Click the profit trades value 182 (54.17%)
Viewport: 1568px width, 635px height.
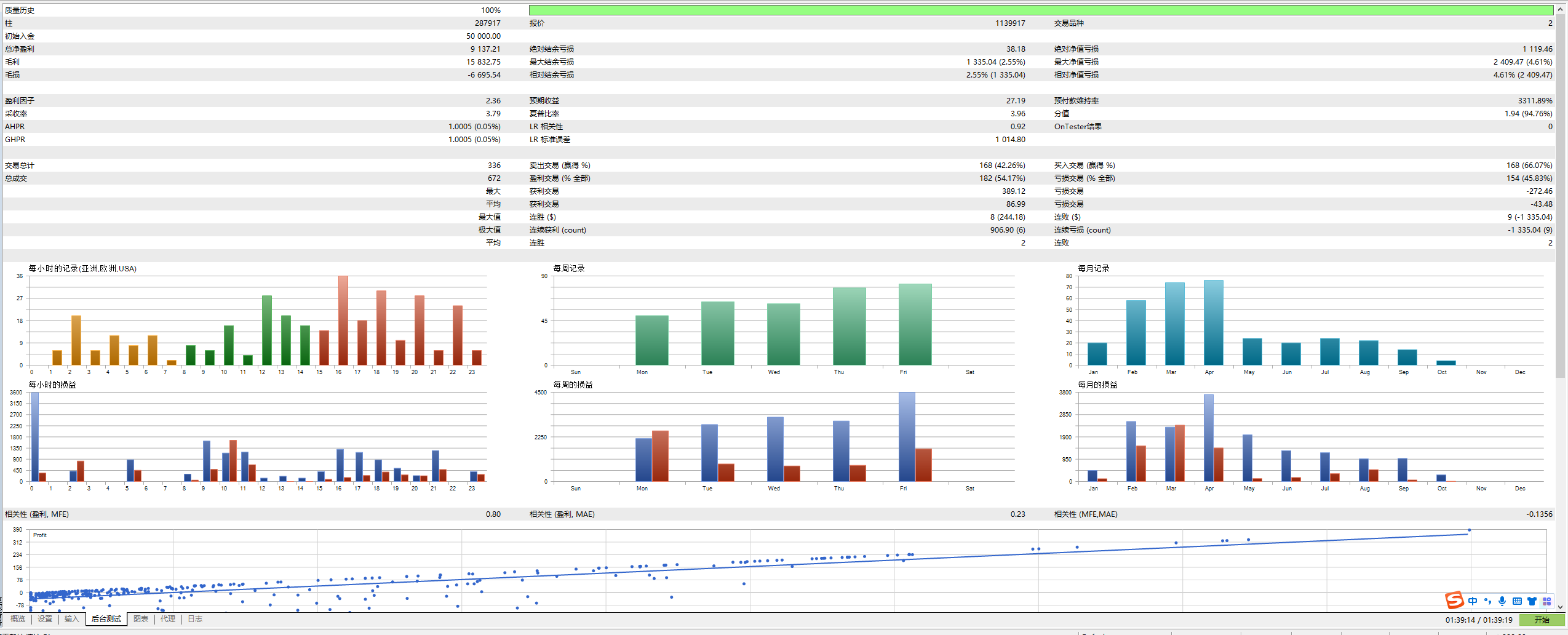click(x=1003, y=178)
